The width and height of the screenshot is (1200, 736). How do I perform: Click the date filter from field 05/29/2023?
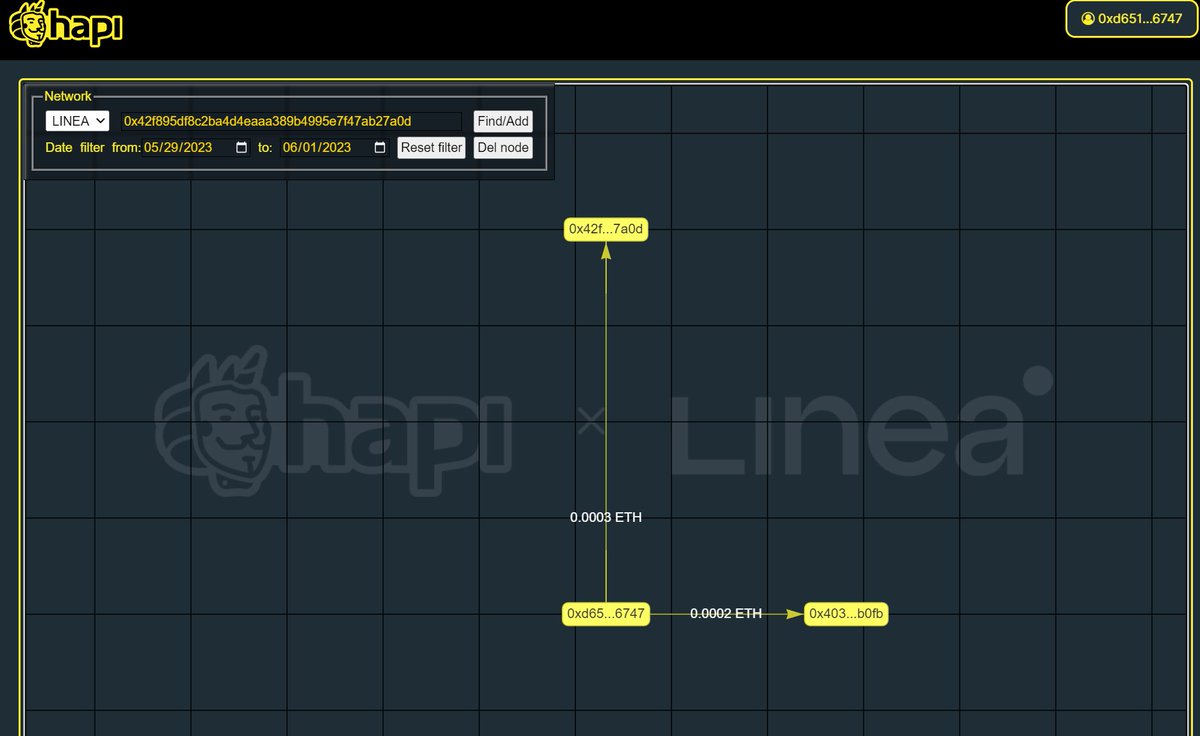click(x=196, y=147)
